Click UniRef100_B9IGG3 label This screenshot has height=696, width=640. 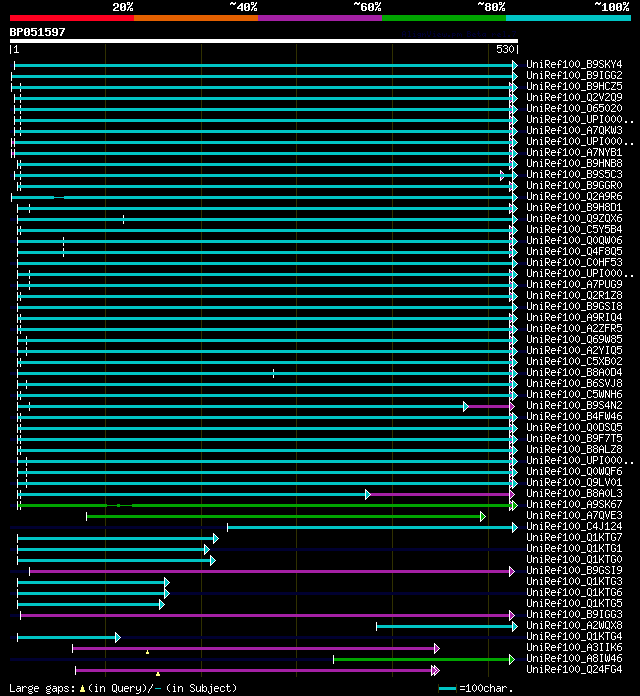tap(574, 614)
